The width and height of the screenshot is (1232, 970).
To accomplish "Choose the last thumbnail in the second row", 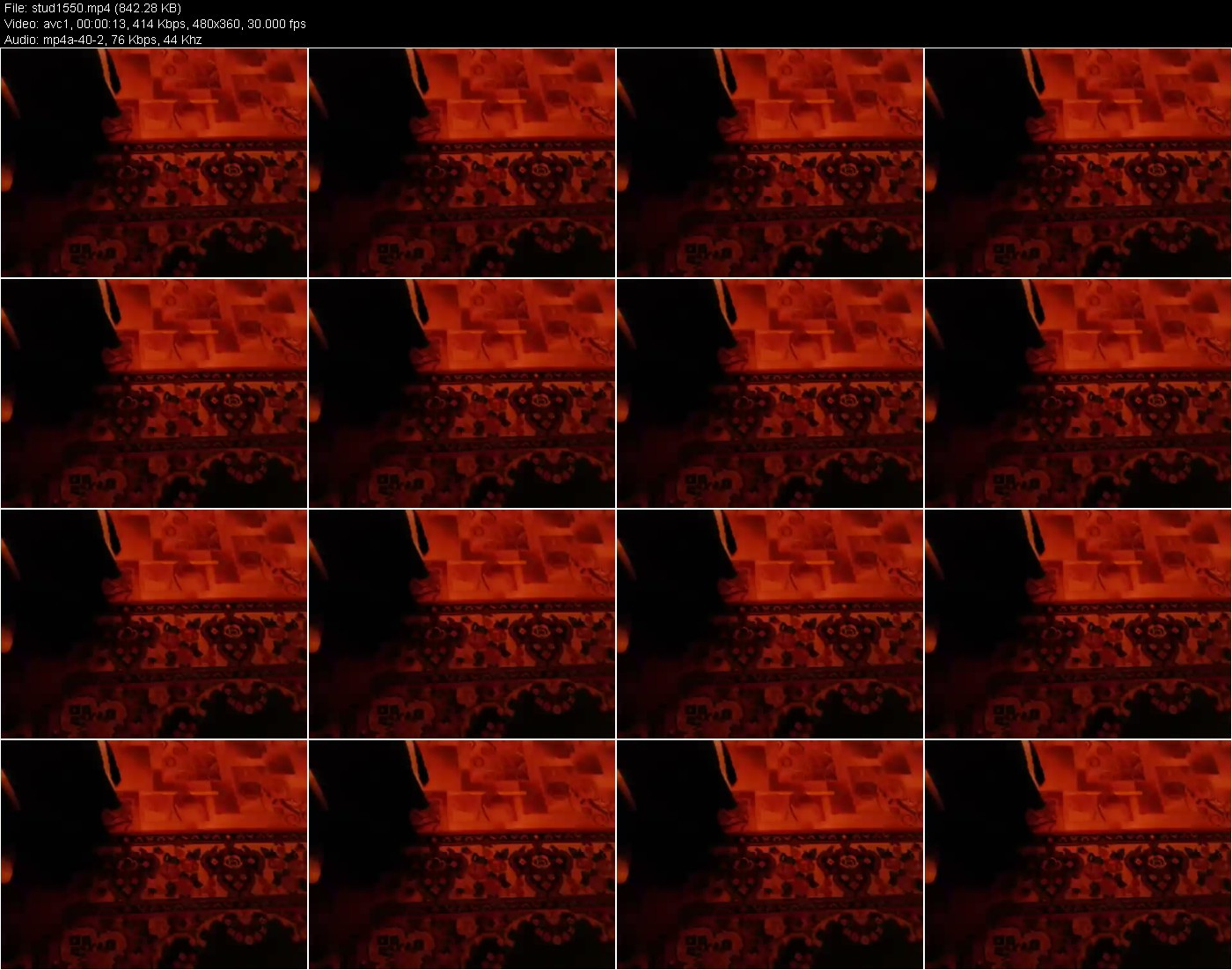I will [x=1078, y=393].
